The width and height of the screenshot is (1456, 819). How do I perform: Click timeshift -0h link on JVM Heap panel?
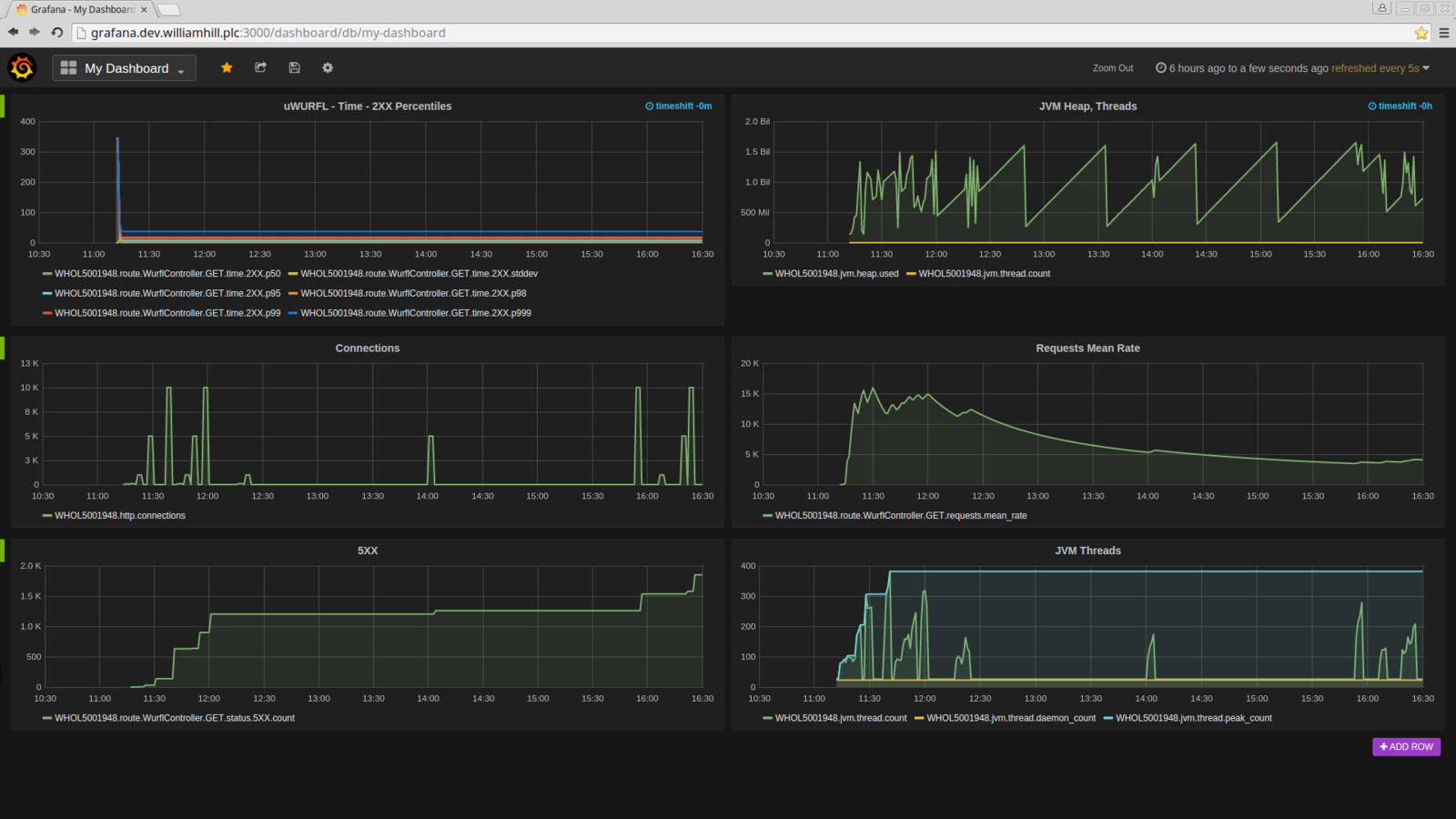[x=1400, y=106]
